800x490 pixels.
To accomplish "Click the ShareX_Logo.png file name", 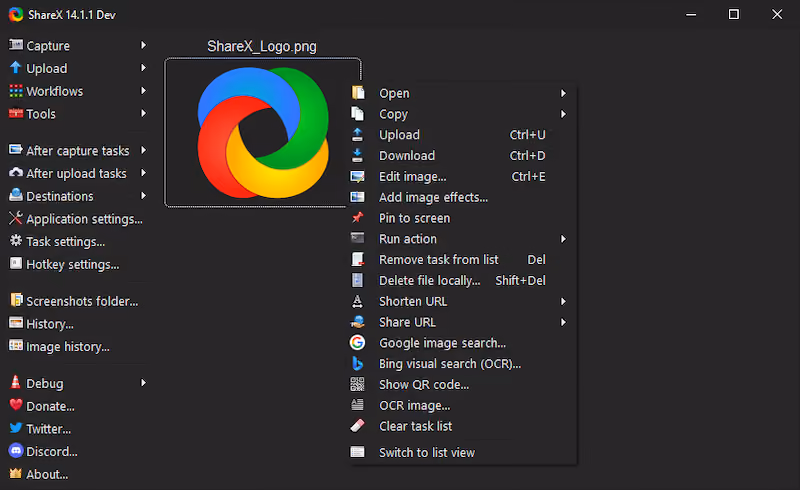I will click(x=262, y=46).
